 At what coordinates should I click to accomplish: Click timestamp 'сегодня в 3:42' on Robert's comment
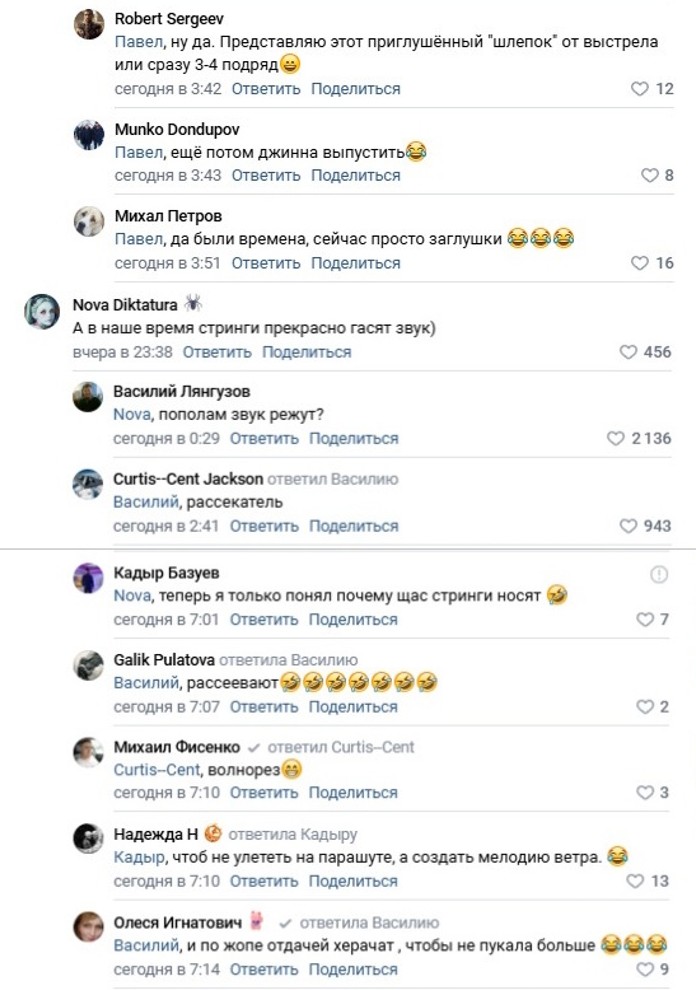tap(168, 89)
